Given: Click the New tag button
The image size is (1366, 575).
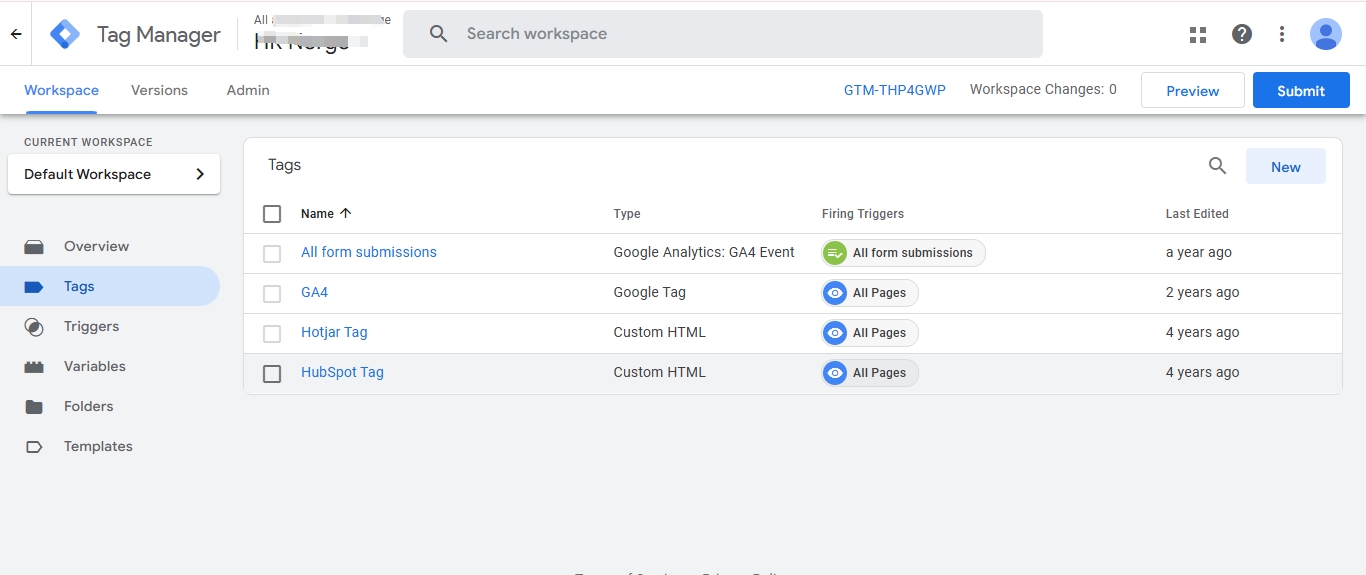Looking at the screenshot, I should 1286,167.
